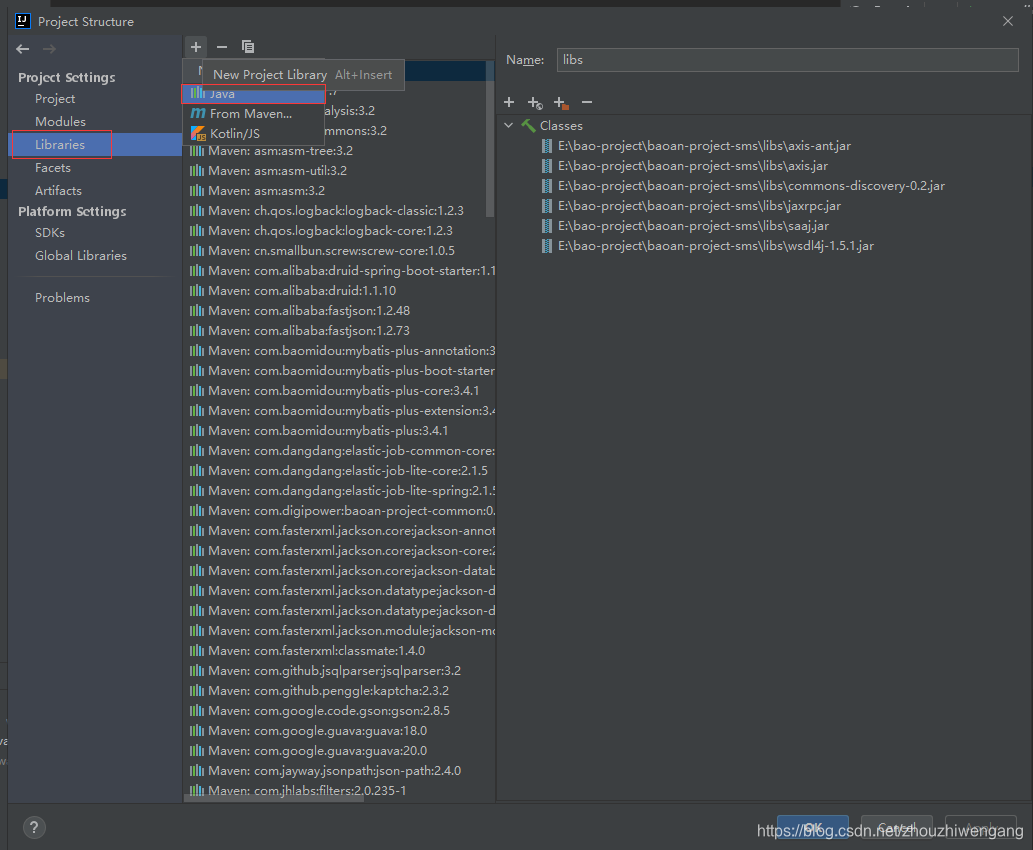
Task: Click the library Name input field
Action: coord(787,60)
